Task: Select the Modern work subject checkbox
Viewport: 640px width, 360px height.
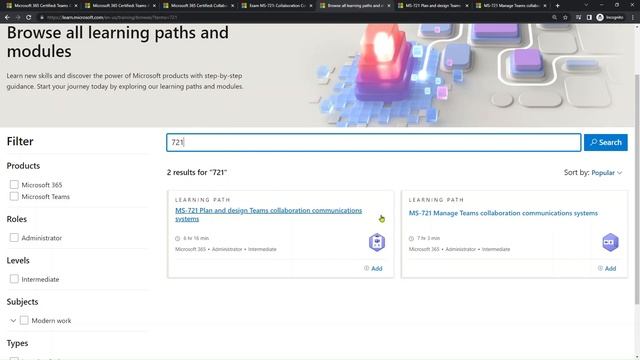Action: 24,320
